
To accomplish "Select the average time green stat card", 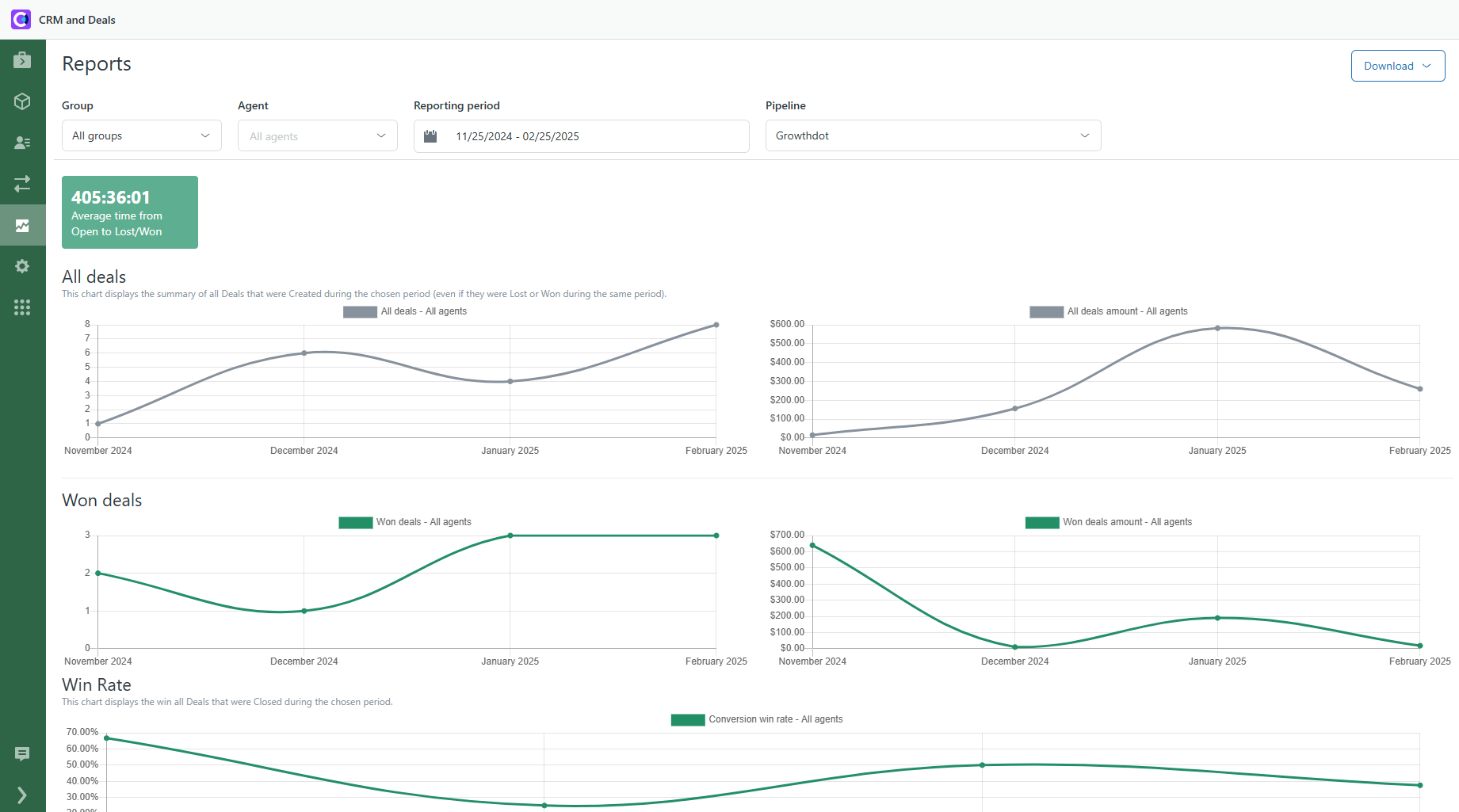I will 129,212.
